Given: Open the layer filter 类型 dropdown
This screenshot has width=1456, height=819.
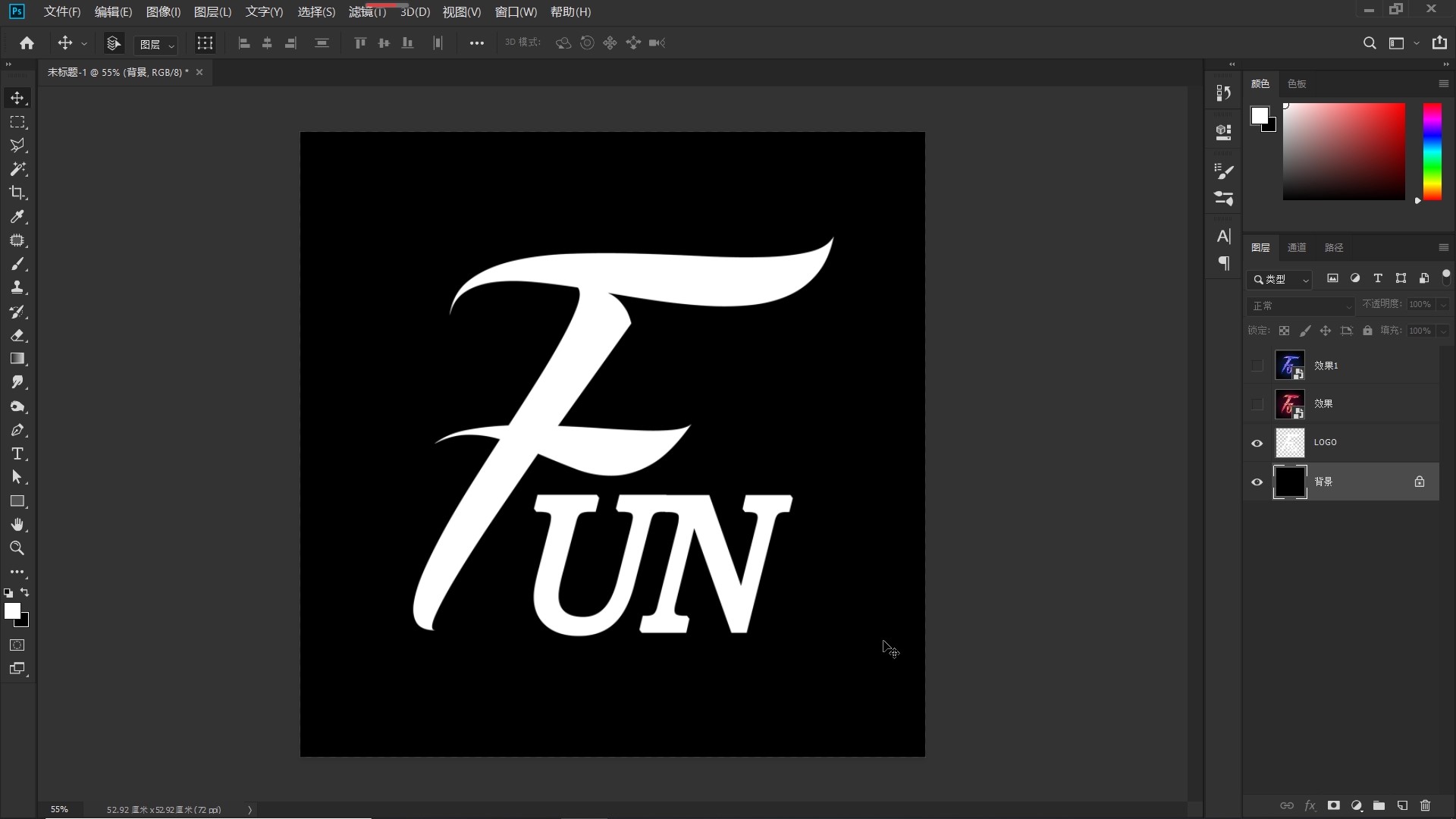Looking at the screenshot, I should [1280, 279].
